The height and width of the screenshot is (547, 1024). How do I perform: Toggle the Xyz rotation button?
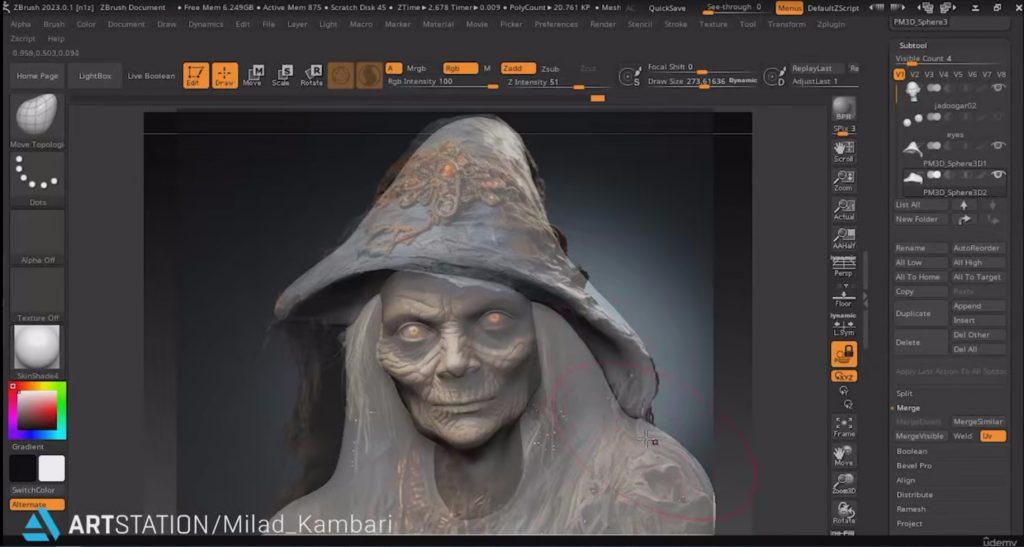(x=844, y=376)
